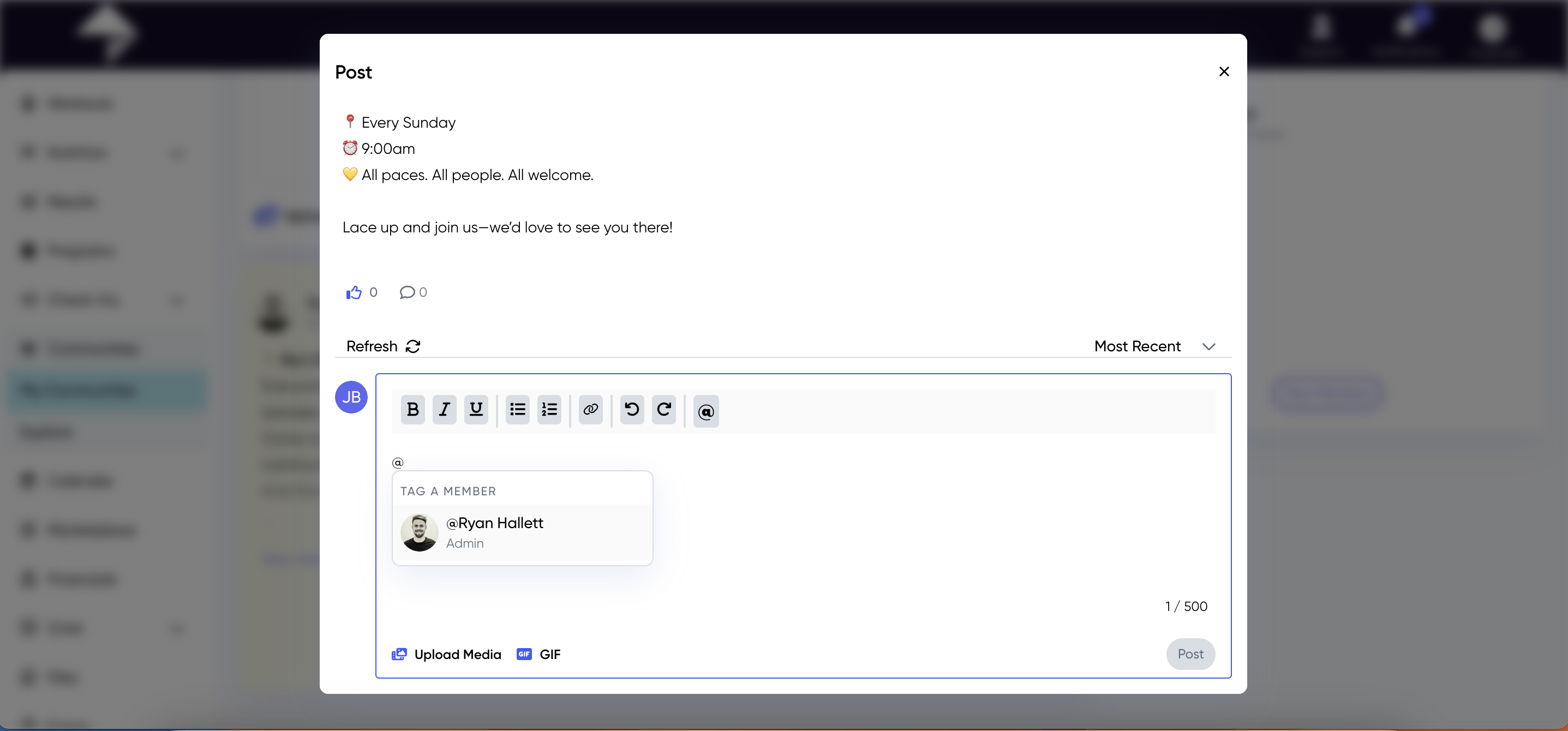Like the post with thumbs-up icon
The image size is (1568, 731).
pos(354,293)
